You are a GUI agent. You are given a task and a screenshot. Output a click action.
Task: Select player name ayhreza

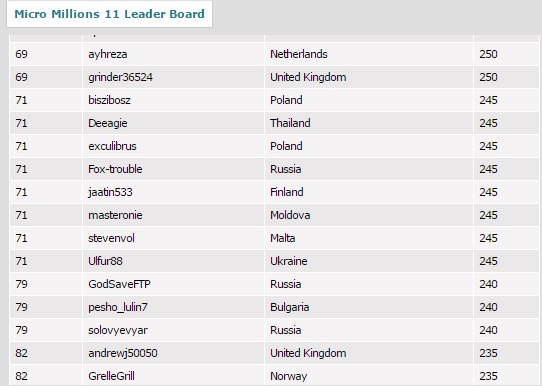pos(108,54)
